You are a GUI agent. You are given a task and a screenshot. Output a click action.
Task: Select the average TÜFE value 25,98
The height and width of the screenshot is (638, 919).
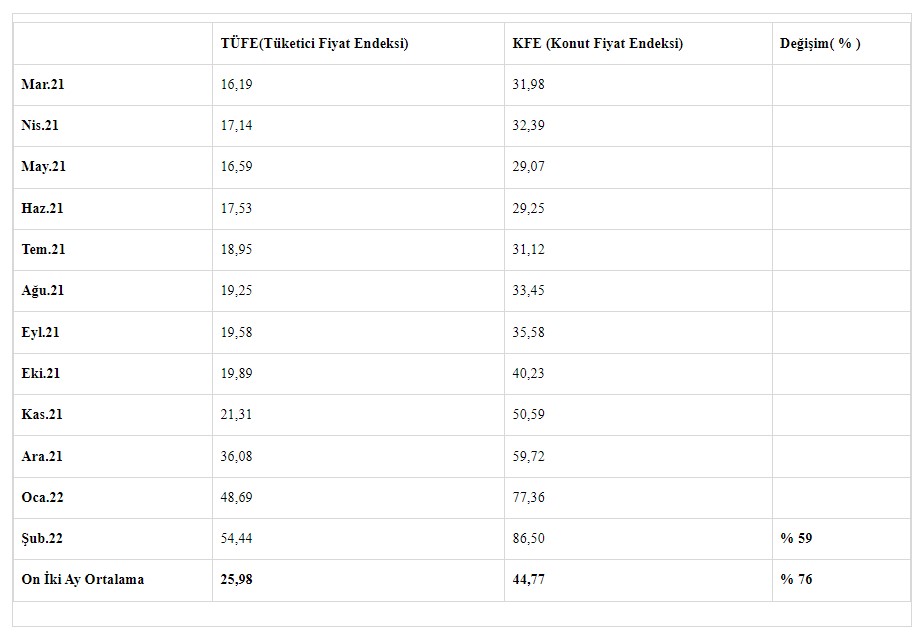(x=236, y=579)
